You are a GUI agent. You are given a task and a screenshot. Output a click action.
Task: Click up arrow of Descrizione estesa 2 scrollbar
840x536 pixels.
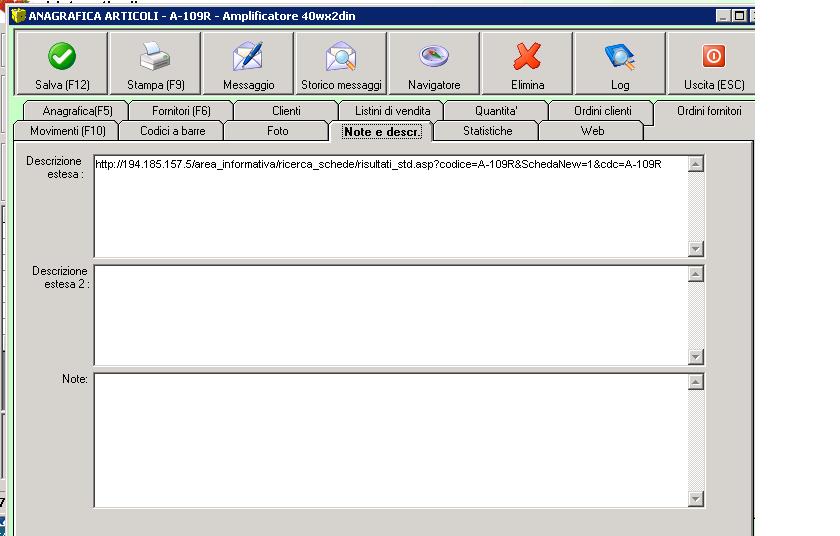[695, 274]
